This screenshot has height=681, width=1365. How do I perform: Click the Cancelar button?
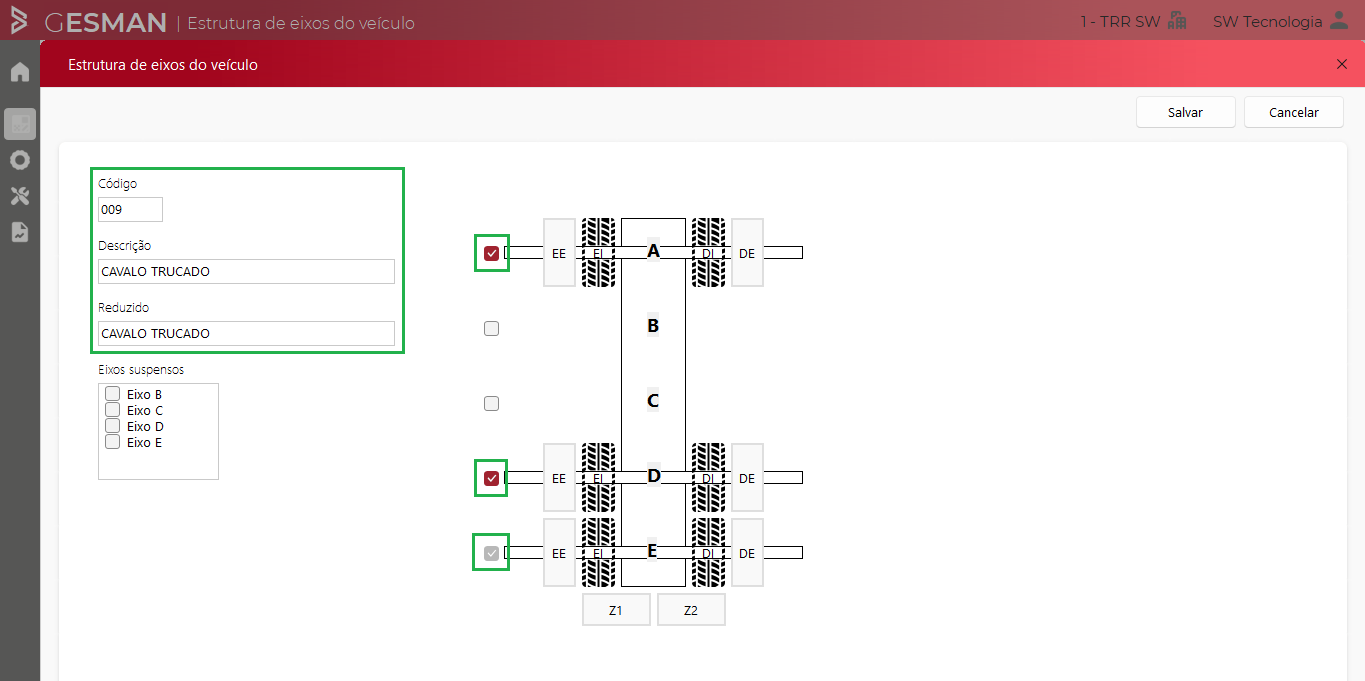(1293, 113)
